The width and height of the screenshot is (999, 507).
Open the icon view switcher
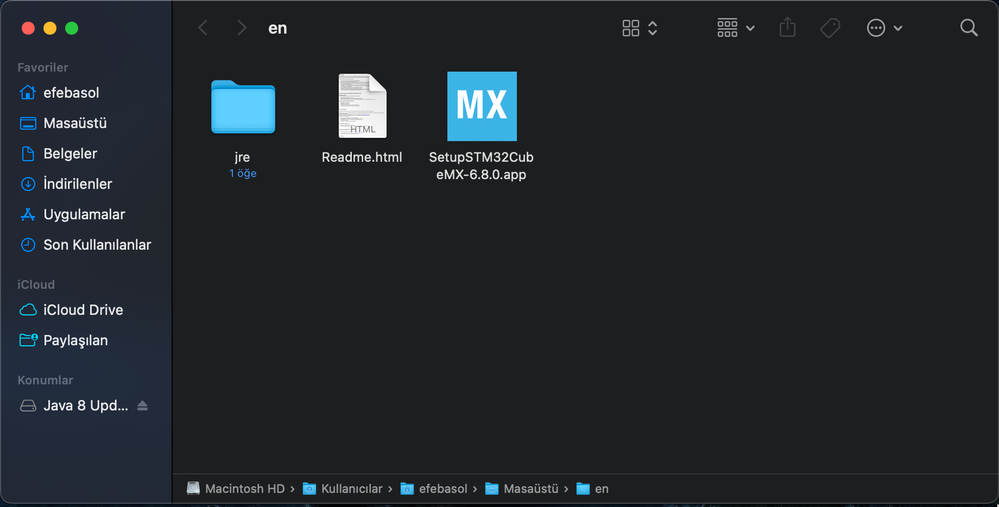click(x=640, y=27)
